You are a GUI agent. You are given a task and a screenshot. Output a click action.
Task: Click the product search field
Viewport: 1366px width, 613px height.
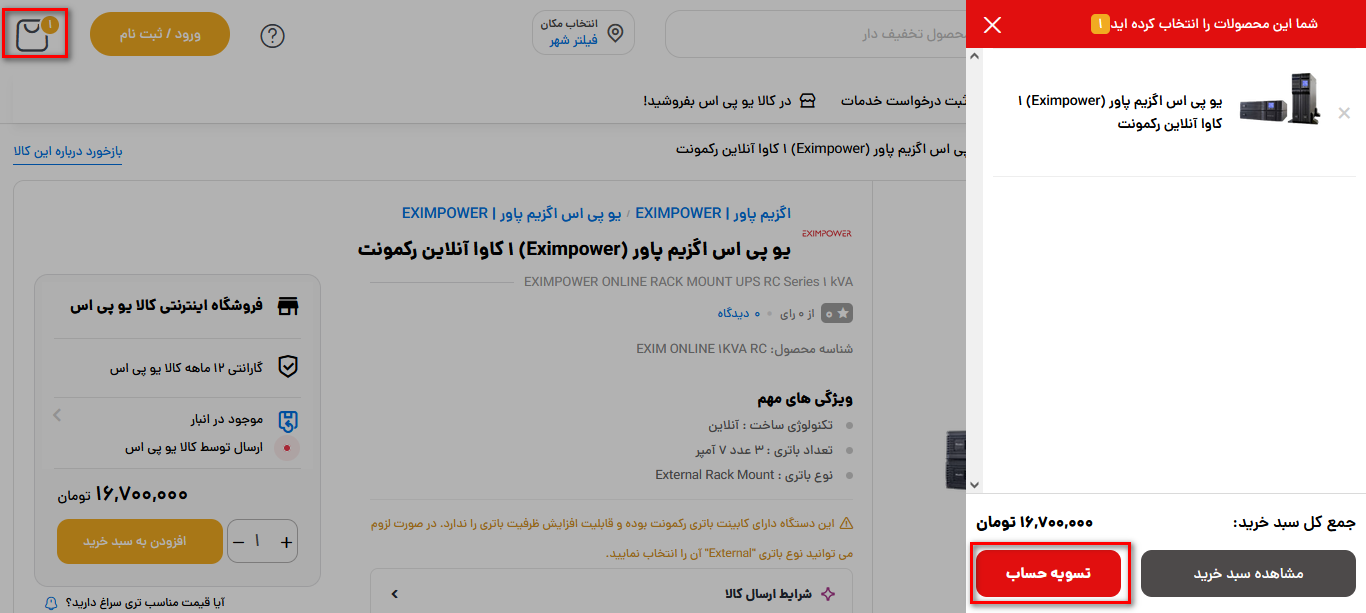[x=815, y=35]
